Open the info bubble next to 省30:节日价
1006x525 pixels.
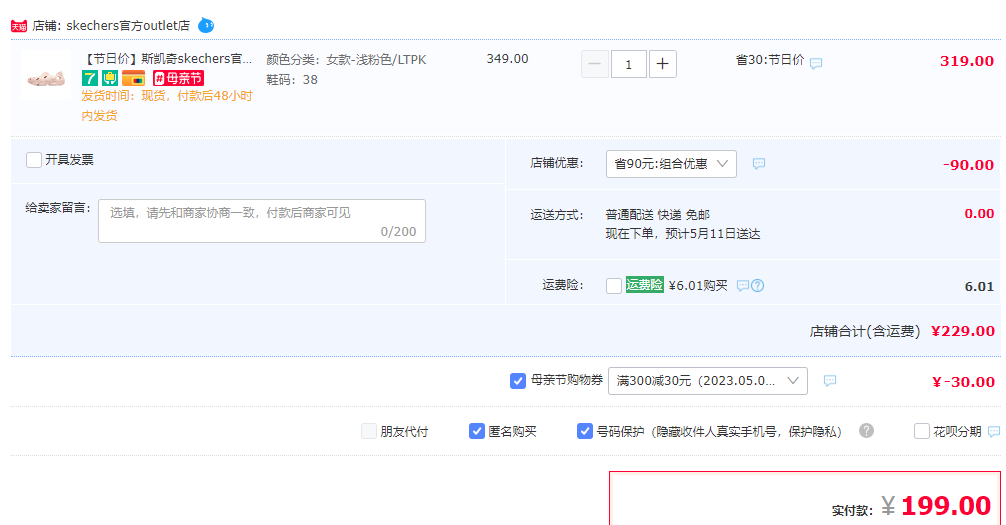click(816, 63)
